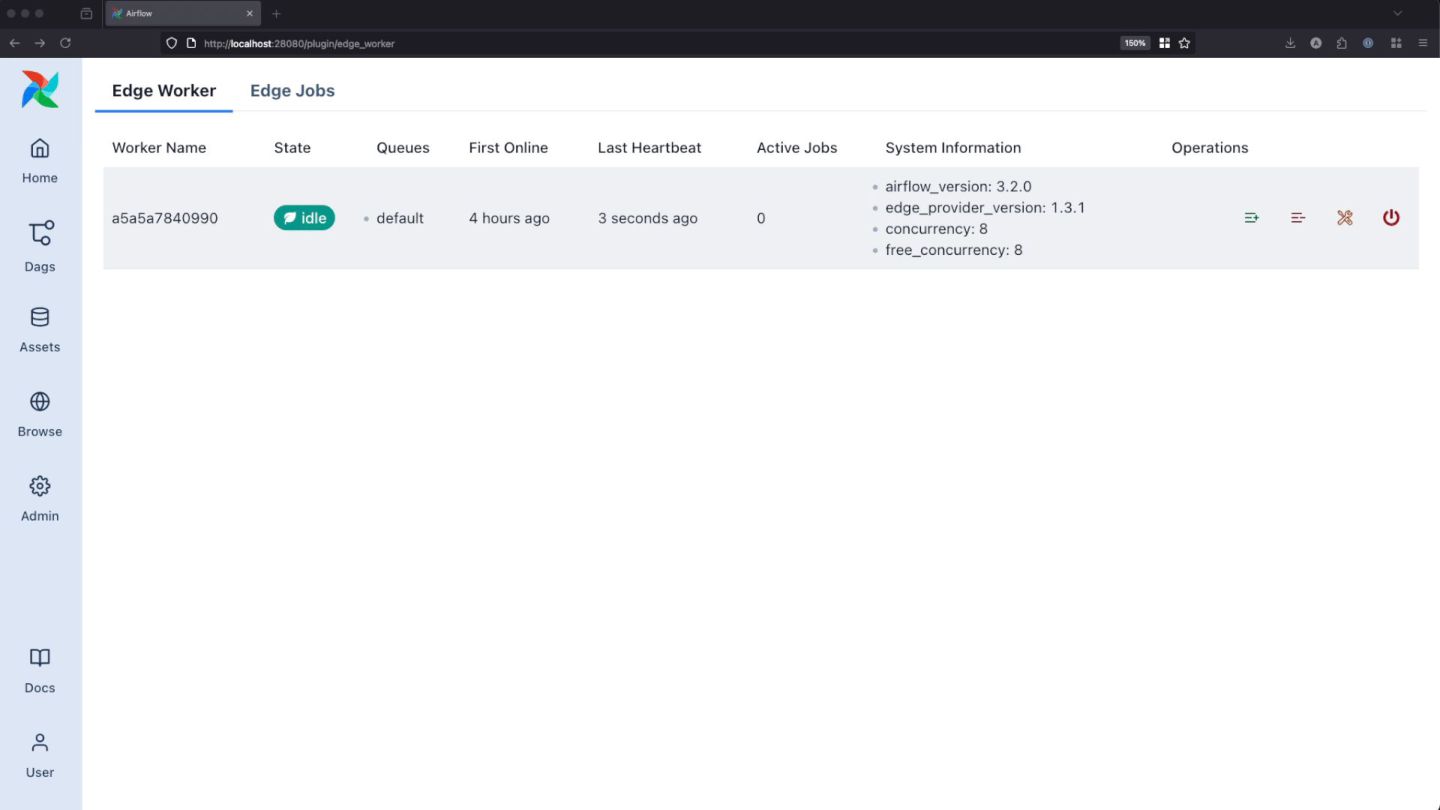
Task: Add a queue to worker a5a5a7840990
Action: tap(1251, 218)
